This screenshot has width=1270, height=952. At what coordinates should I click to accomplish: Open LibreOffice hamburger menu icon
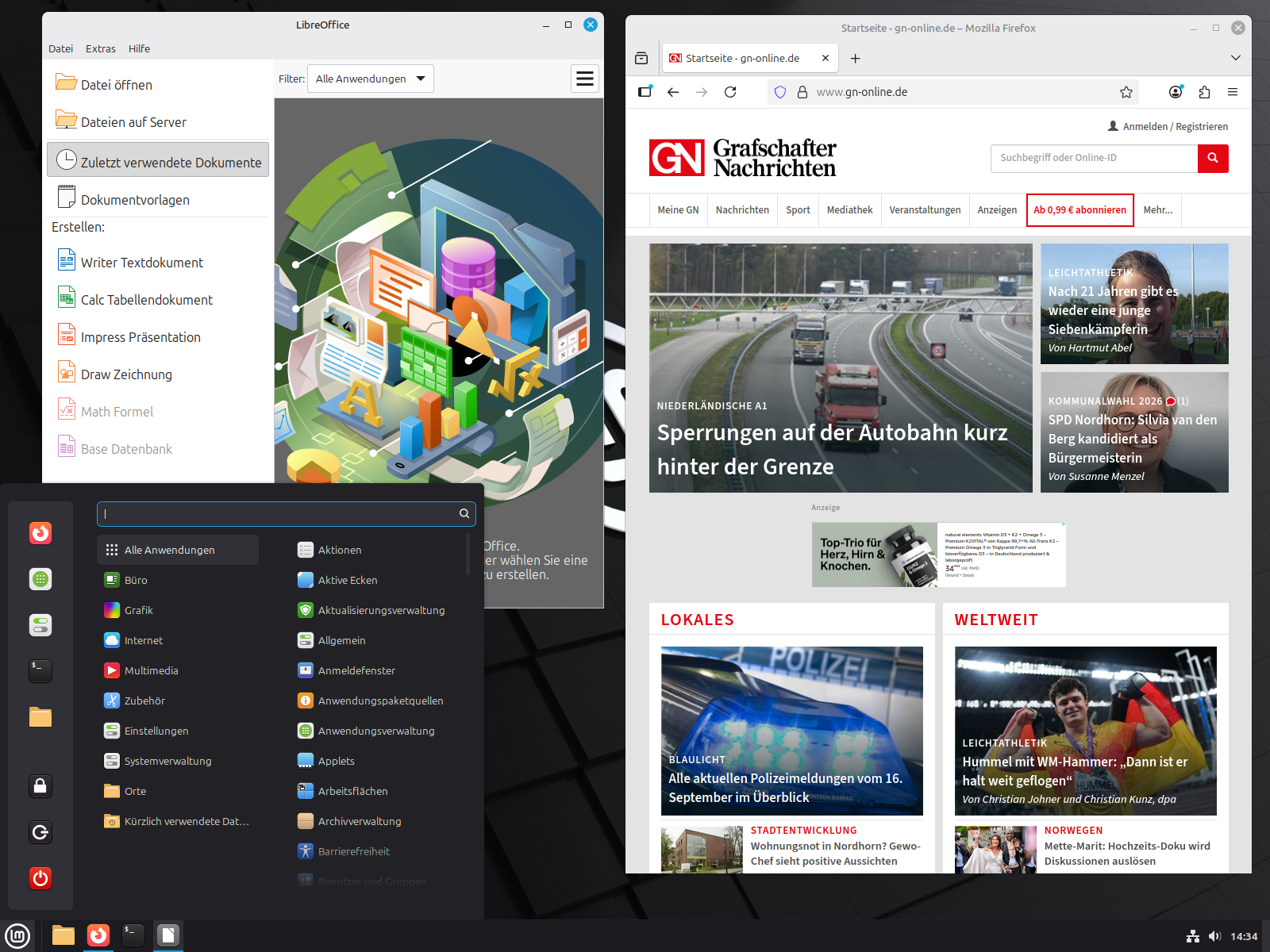point(585,79)
